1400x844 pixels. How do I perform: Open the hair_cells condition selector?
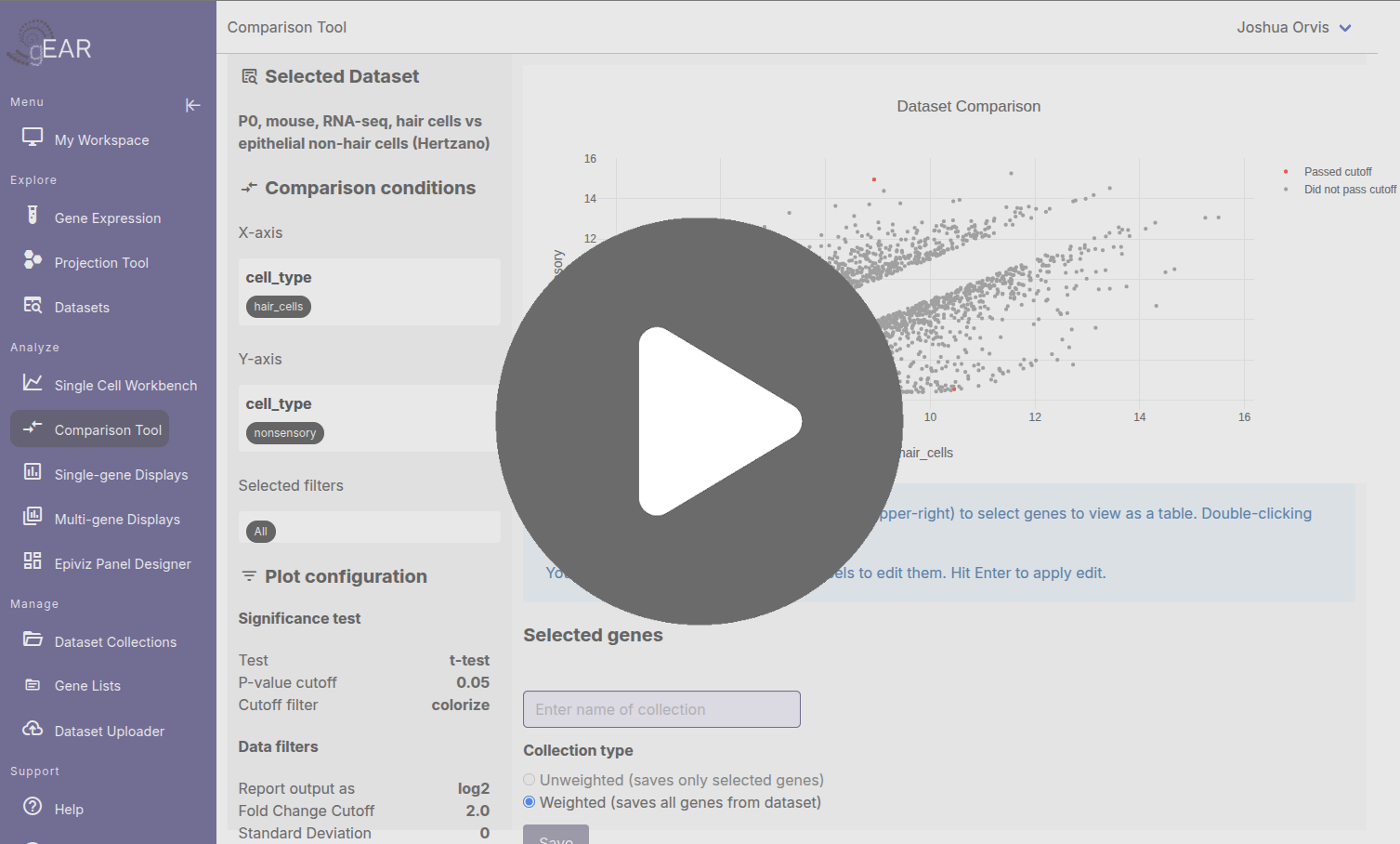pos(278,306)
